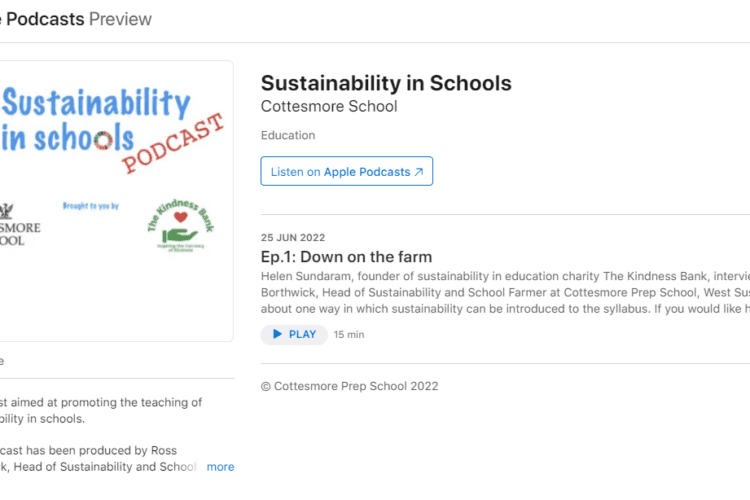The height and width of the screenshot is (500, 750).
Task: Click the Kindness Bank logo in artwork
Action: point(181,225)
